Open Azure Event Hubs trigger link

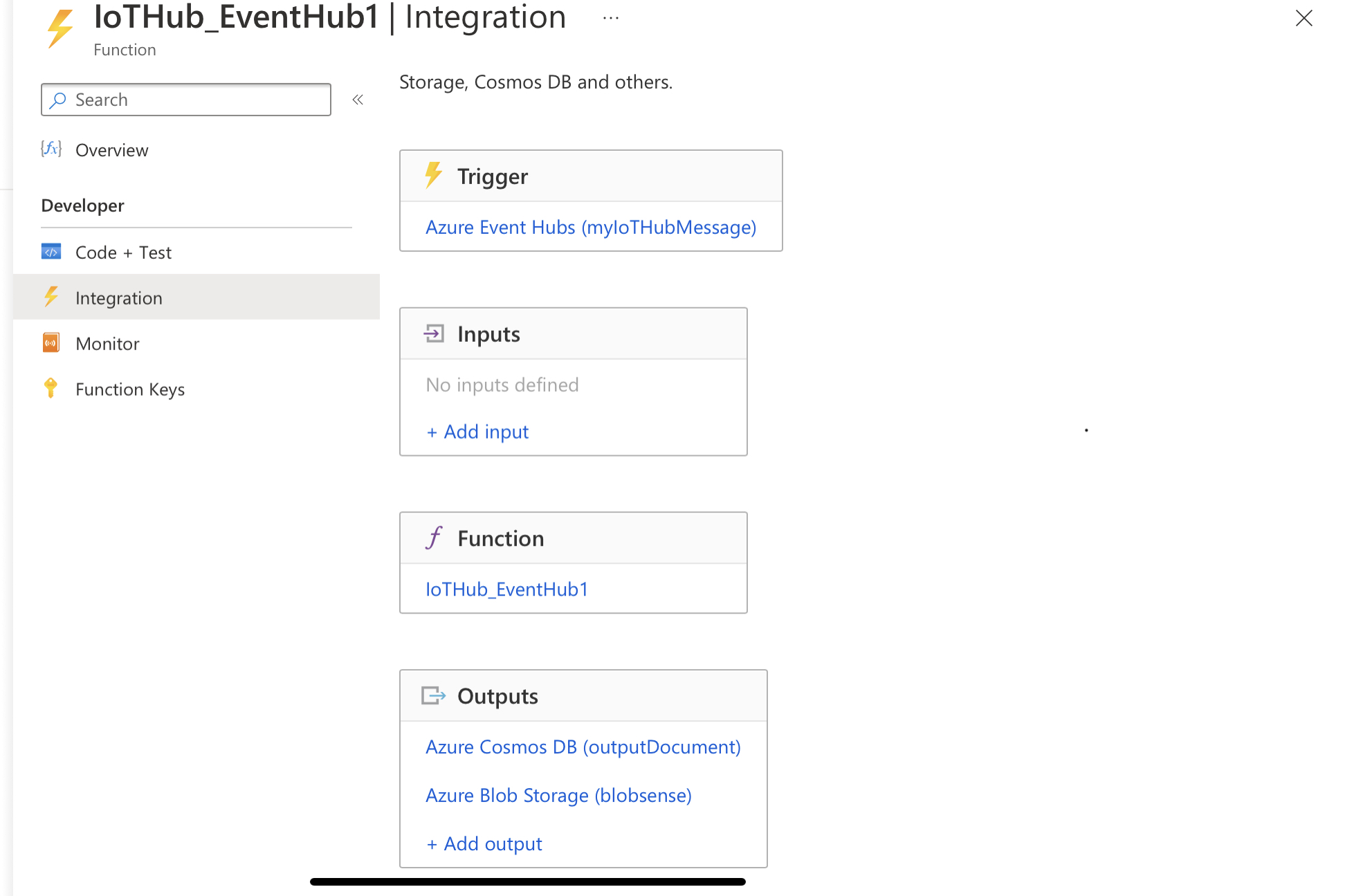click(x=590, y=227)
